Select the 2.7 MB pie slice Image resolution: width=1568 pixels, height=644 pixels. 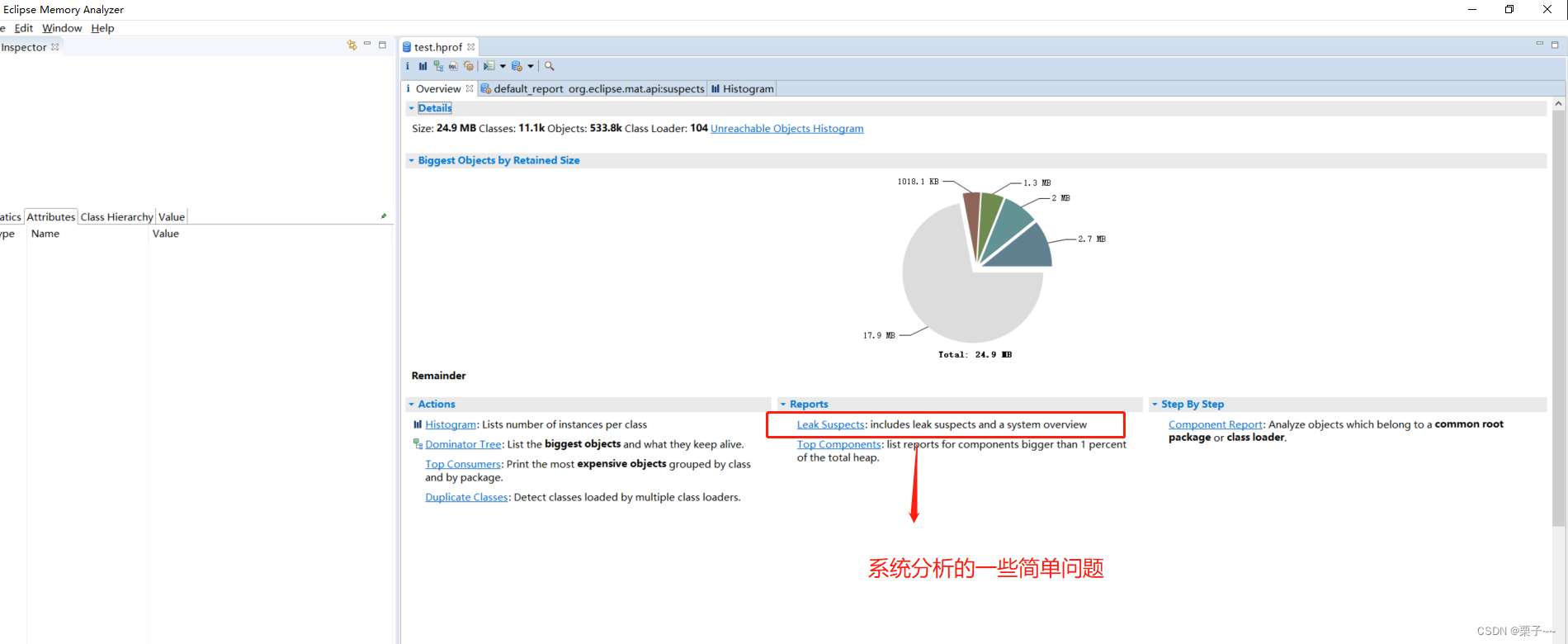click(1027, 252)
